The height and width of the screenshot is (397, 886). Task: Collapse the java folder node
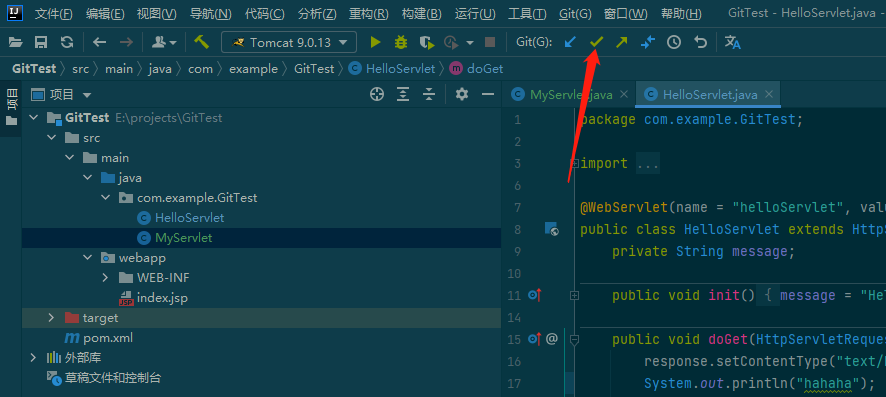tap(88, 178)
